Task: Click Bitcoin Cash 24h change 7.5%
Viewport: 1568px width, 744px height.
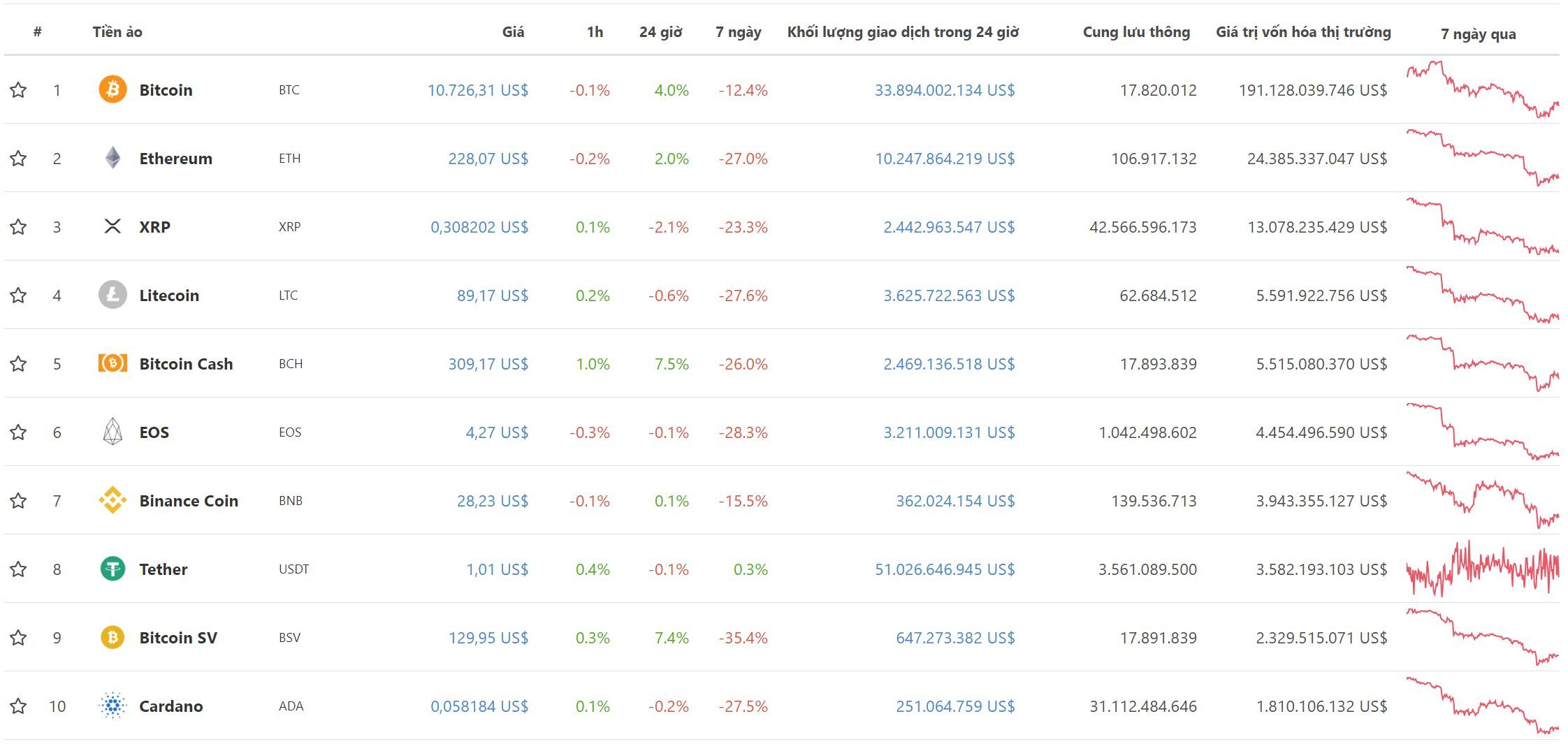Action: click(672, 364)
